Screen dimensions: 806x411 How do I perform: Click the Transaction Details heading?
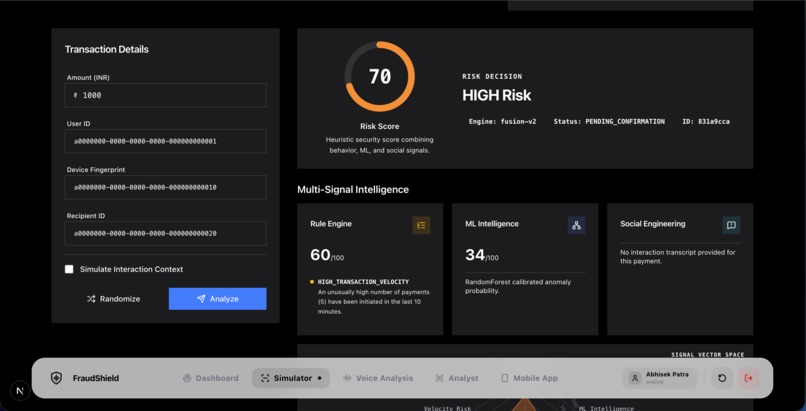point(107,49)
